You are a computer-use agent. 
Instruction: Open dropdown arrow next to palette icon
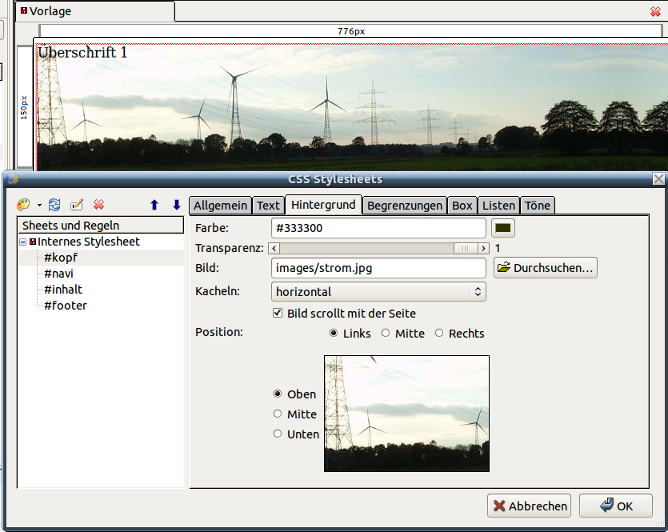40,205
